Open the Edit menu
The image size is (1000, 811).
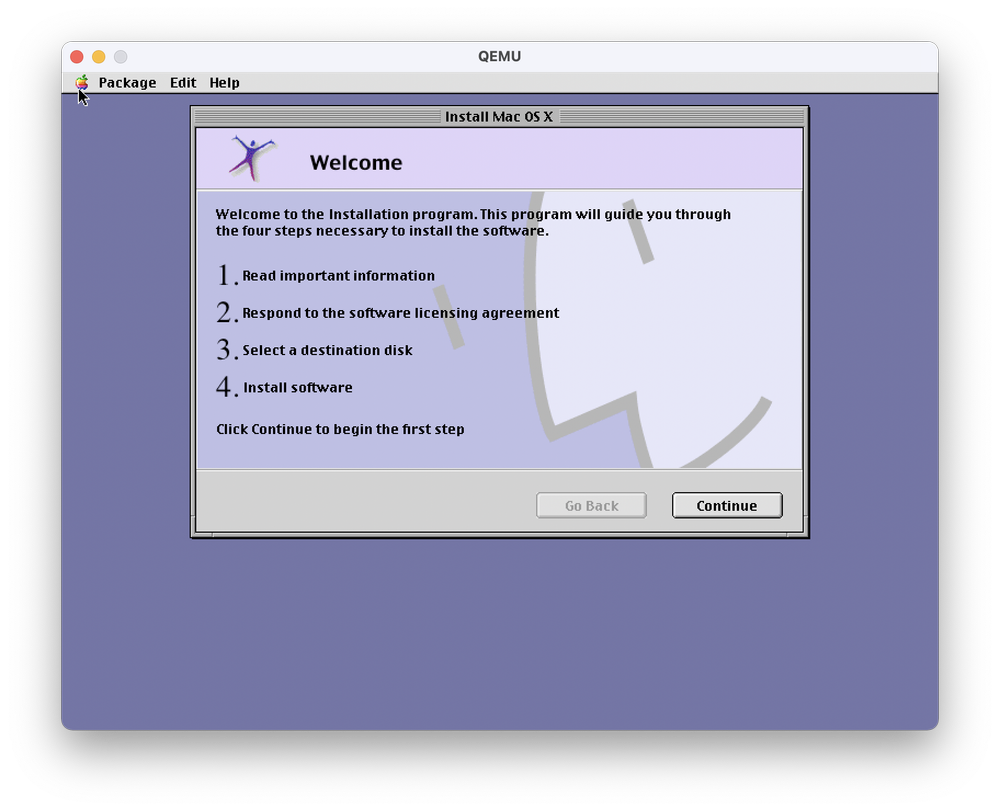pyautogui.click(x=183, y=83)
